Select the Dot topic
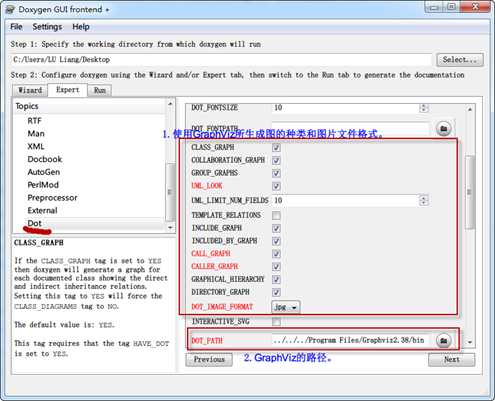The image size is (495, 401). coord(34,223)
